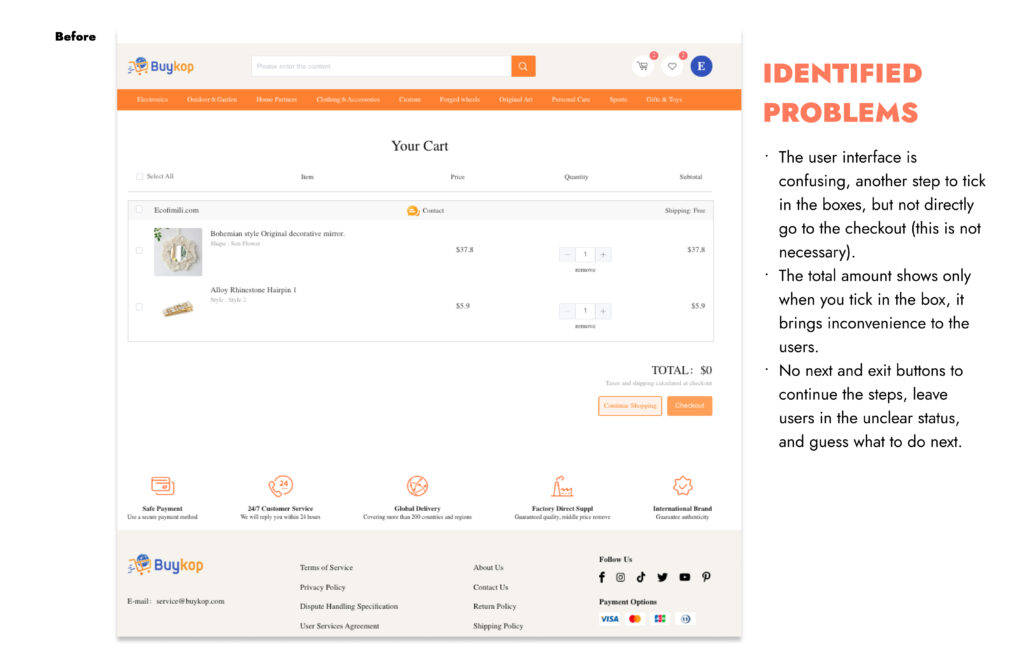Click the orange Checkout button
The image size is (1024, 665).
click(690, 406)
